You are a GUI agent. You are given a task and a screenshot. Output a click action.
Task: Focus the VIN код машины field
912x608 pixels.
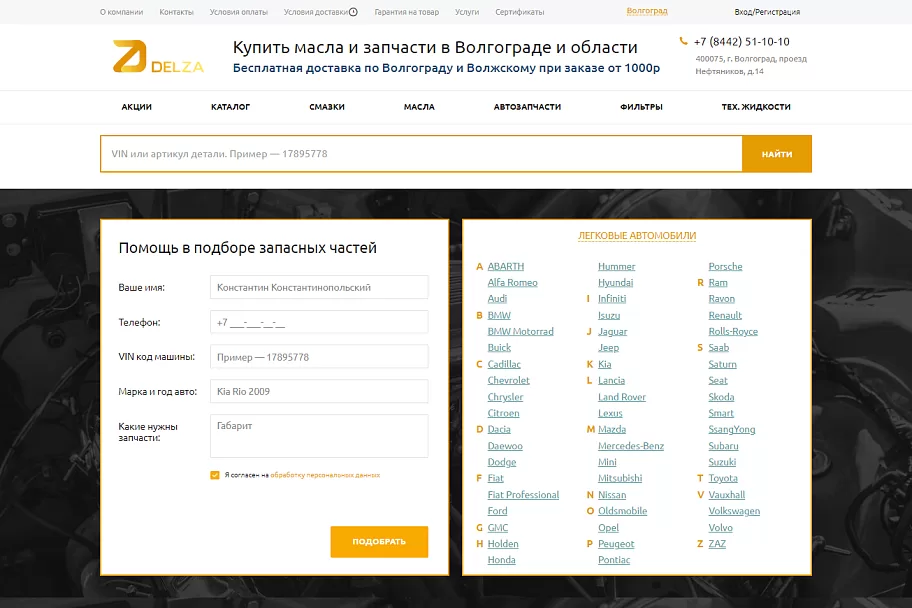319,357
